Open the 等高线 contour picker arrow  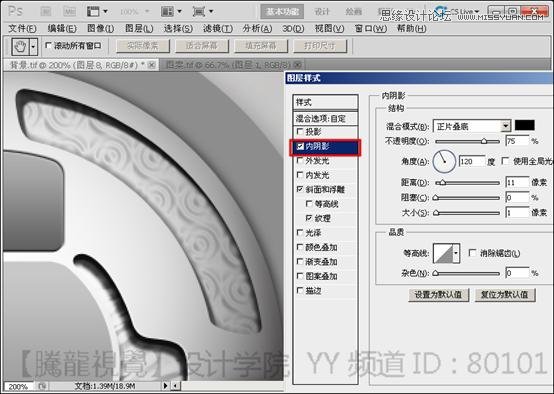456,253
